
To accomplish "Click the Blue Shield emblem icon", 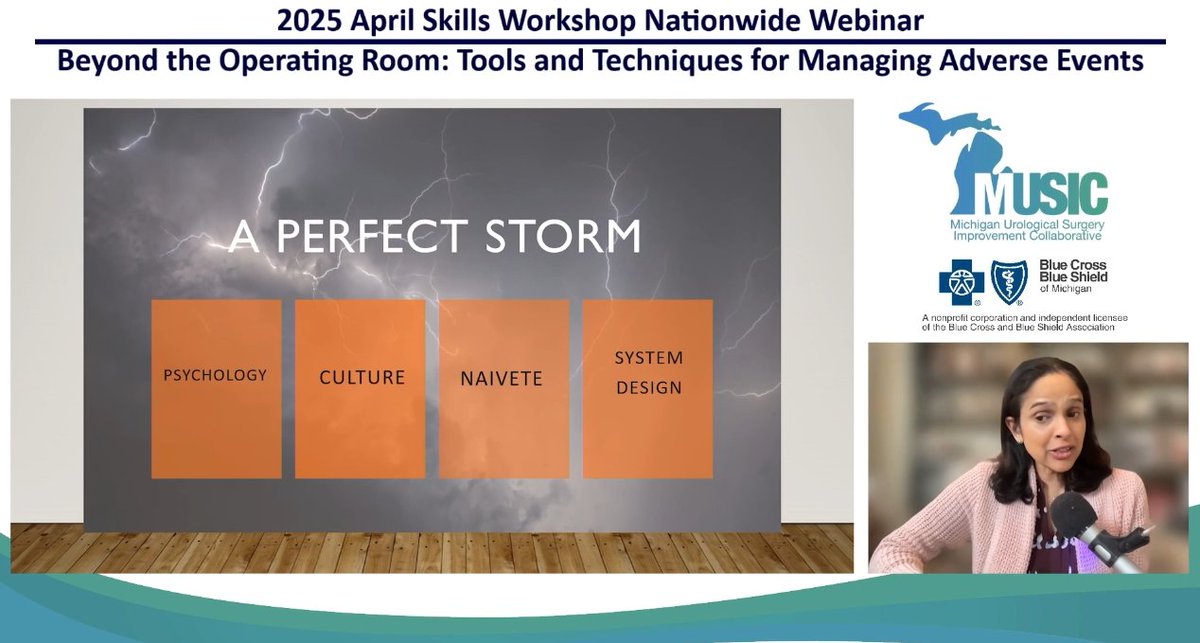I will point(1008,283).
